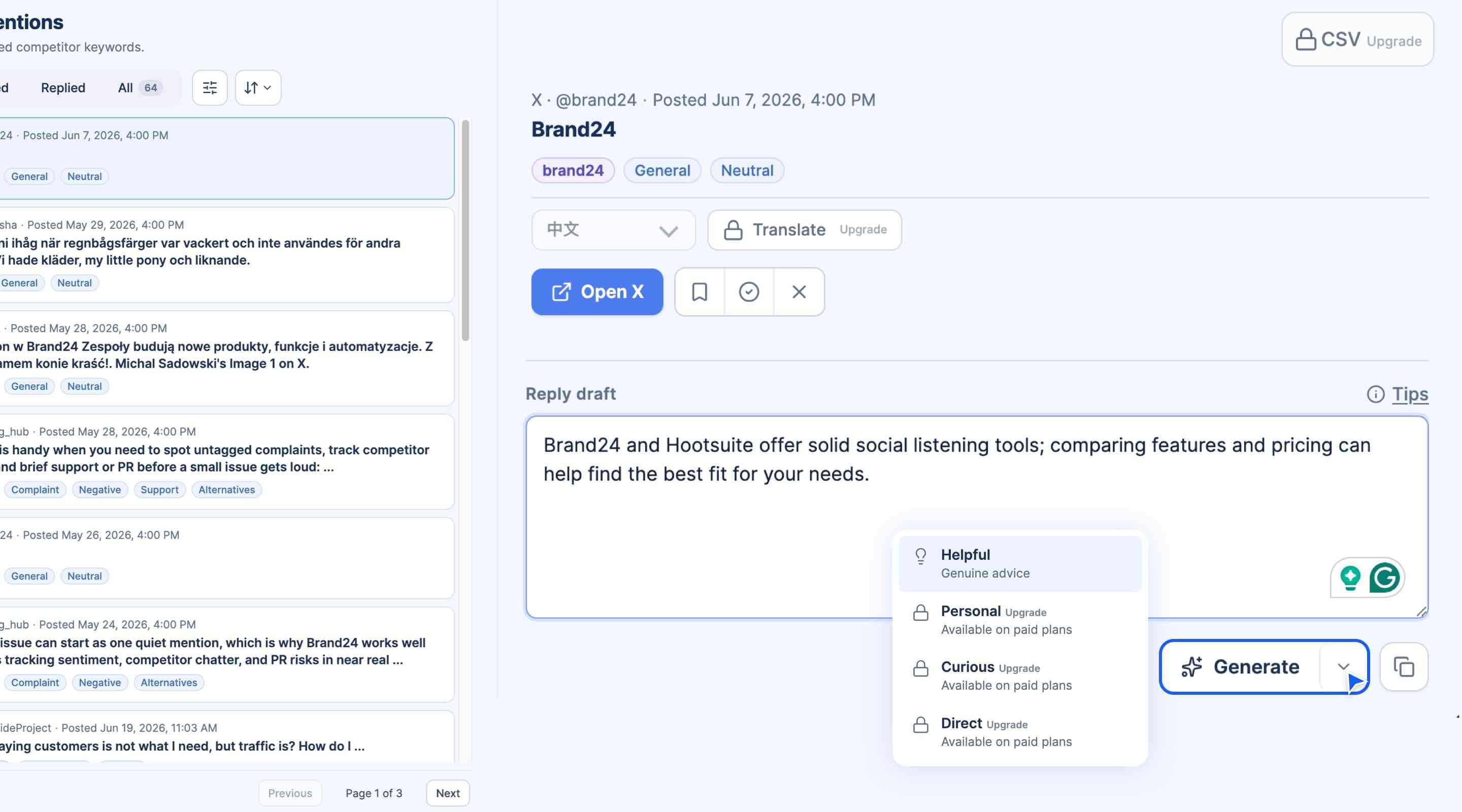Open mention posted Jun 19, 2026
Viewport: 1462px width, 812px height.
click(227, 736)
